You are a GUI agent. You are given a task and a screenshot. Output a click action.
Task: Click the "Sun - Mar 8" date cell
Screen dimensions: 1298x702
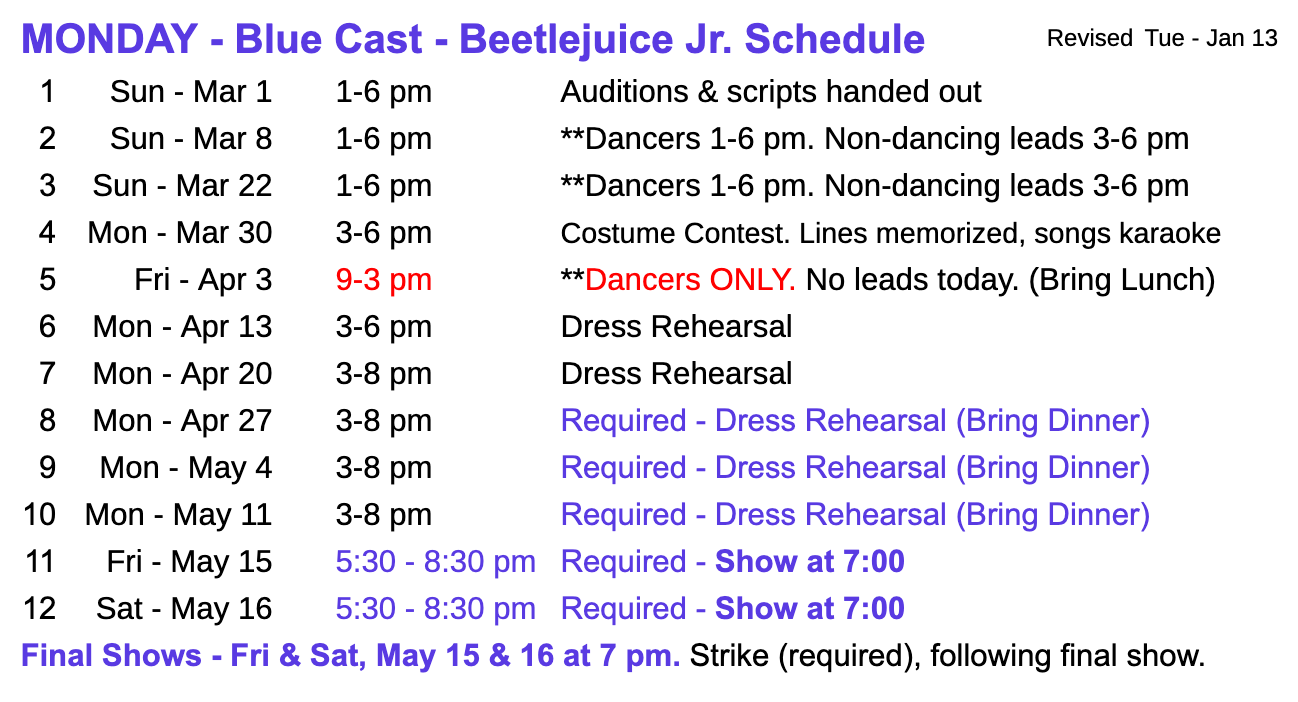(x=190, y=139)
